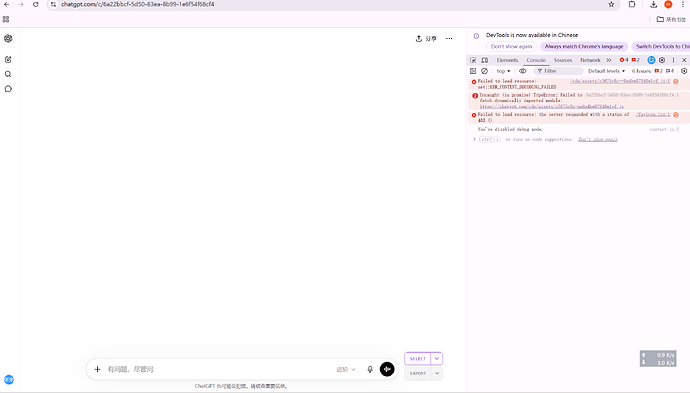
Task: Open the Default levels dropdown
Action: pos(606,71)
